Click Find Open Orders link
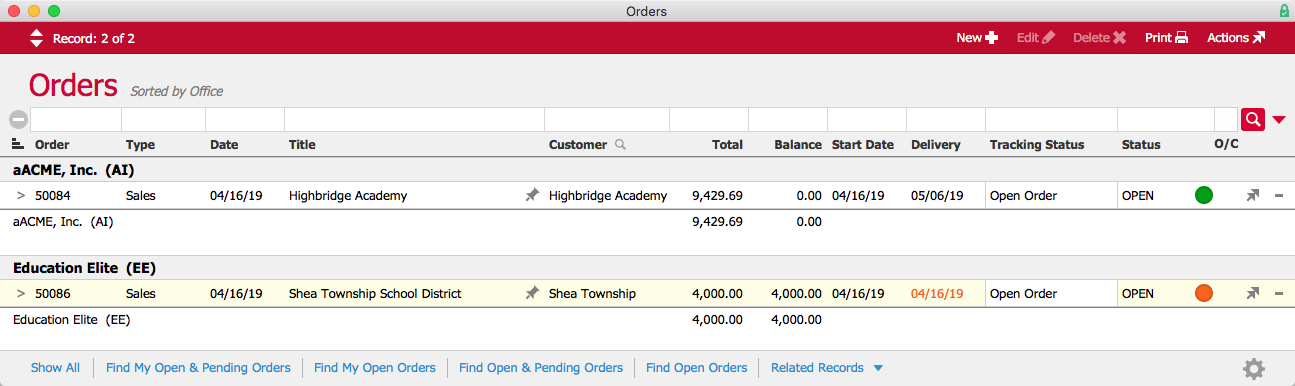This screenshot has width=1295, height=386. 697,368
